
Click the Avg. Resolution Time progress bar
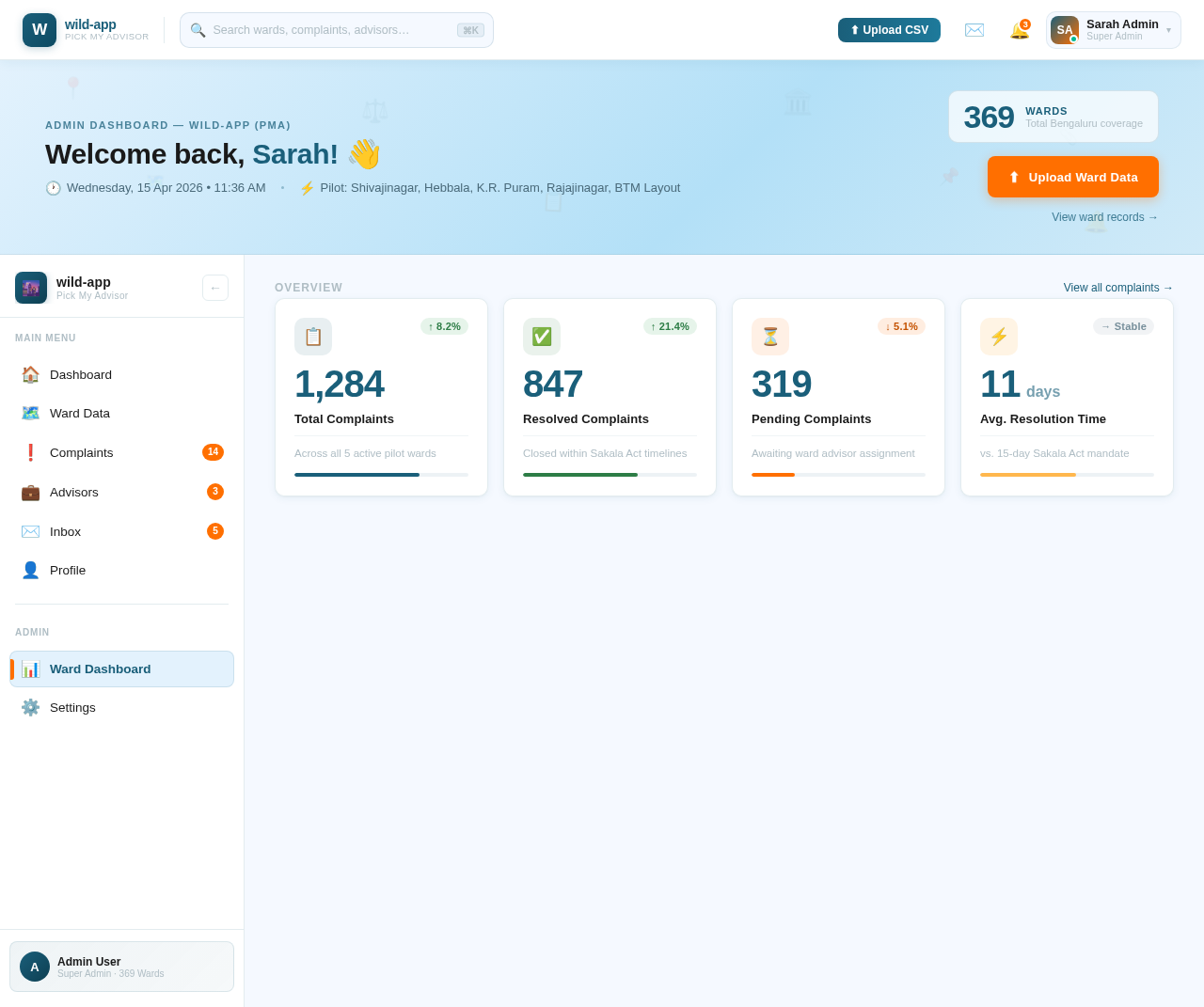1067,475
